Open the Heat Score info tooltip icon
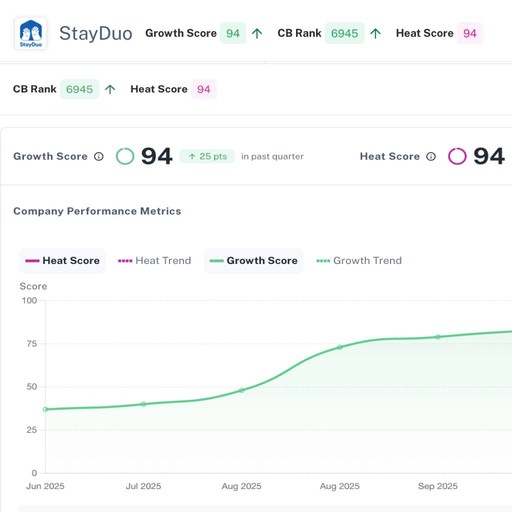 coord(431,156)
